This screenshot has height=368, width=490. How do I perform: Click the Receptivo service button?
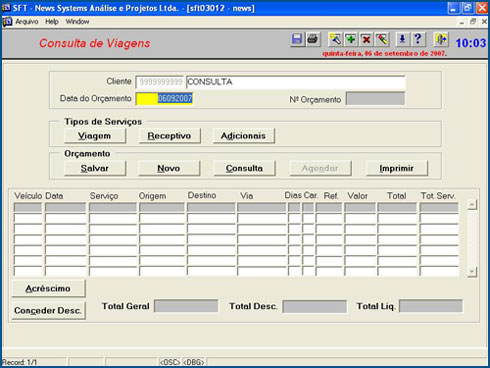[x=169, y=136]
